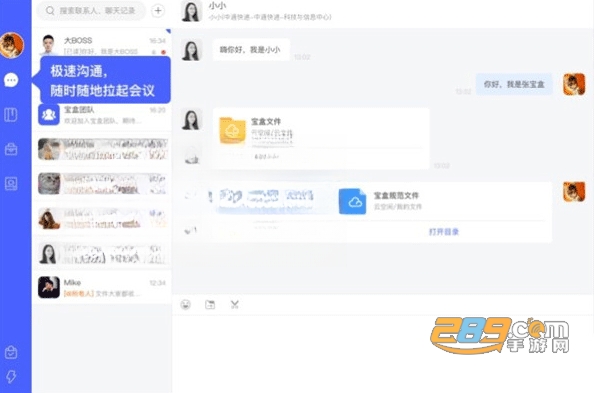Click the lightning bolt icon at sidebar bottom
Viewport: 594px width, 393px height.
(x=11, y=376)
